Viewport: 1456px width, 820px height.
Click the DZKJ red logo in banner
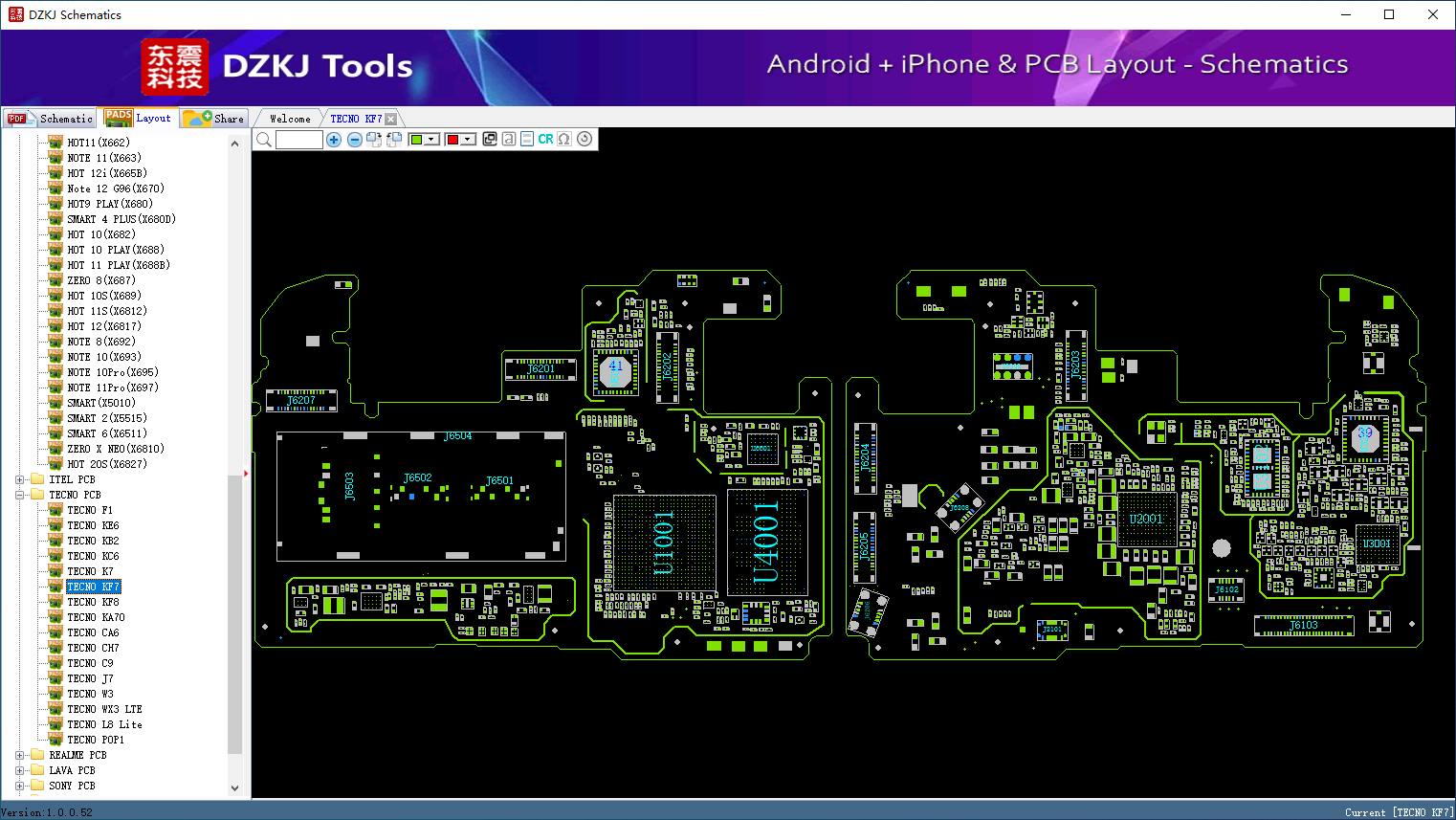[175, 67]
